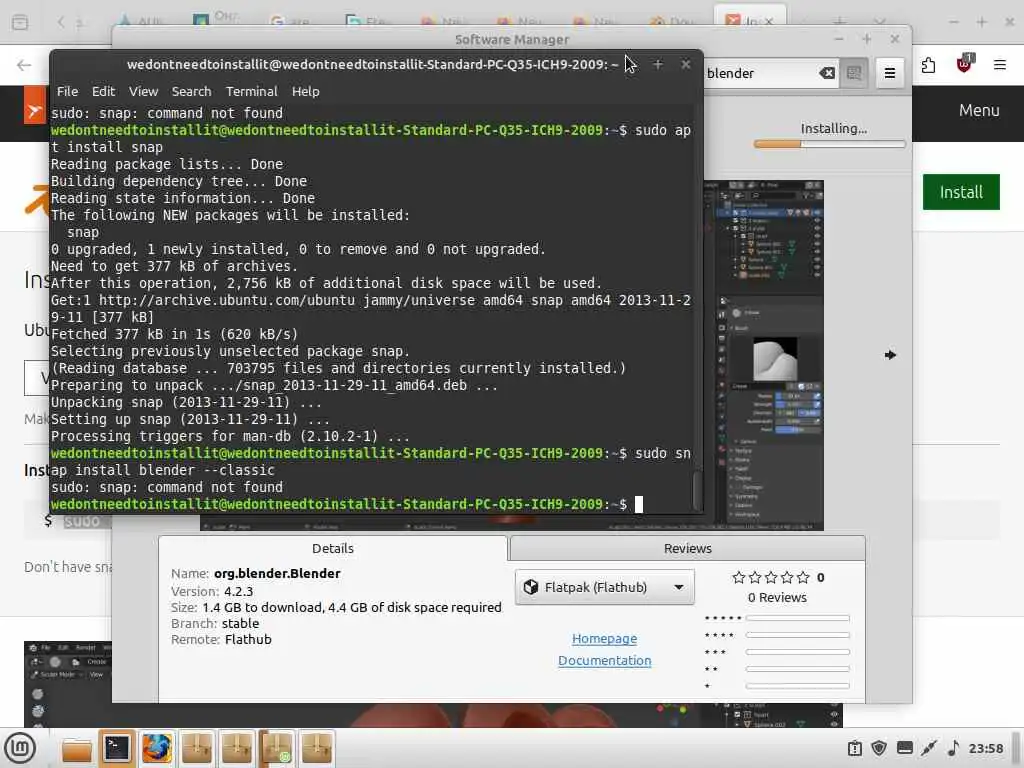Open the Linux Mint start menu
Screen dimensions: 1024x768
pyautogui.click(x=20, y=748)
